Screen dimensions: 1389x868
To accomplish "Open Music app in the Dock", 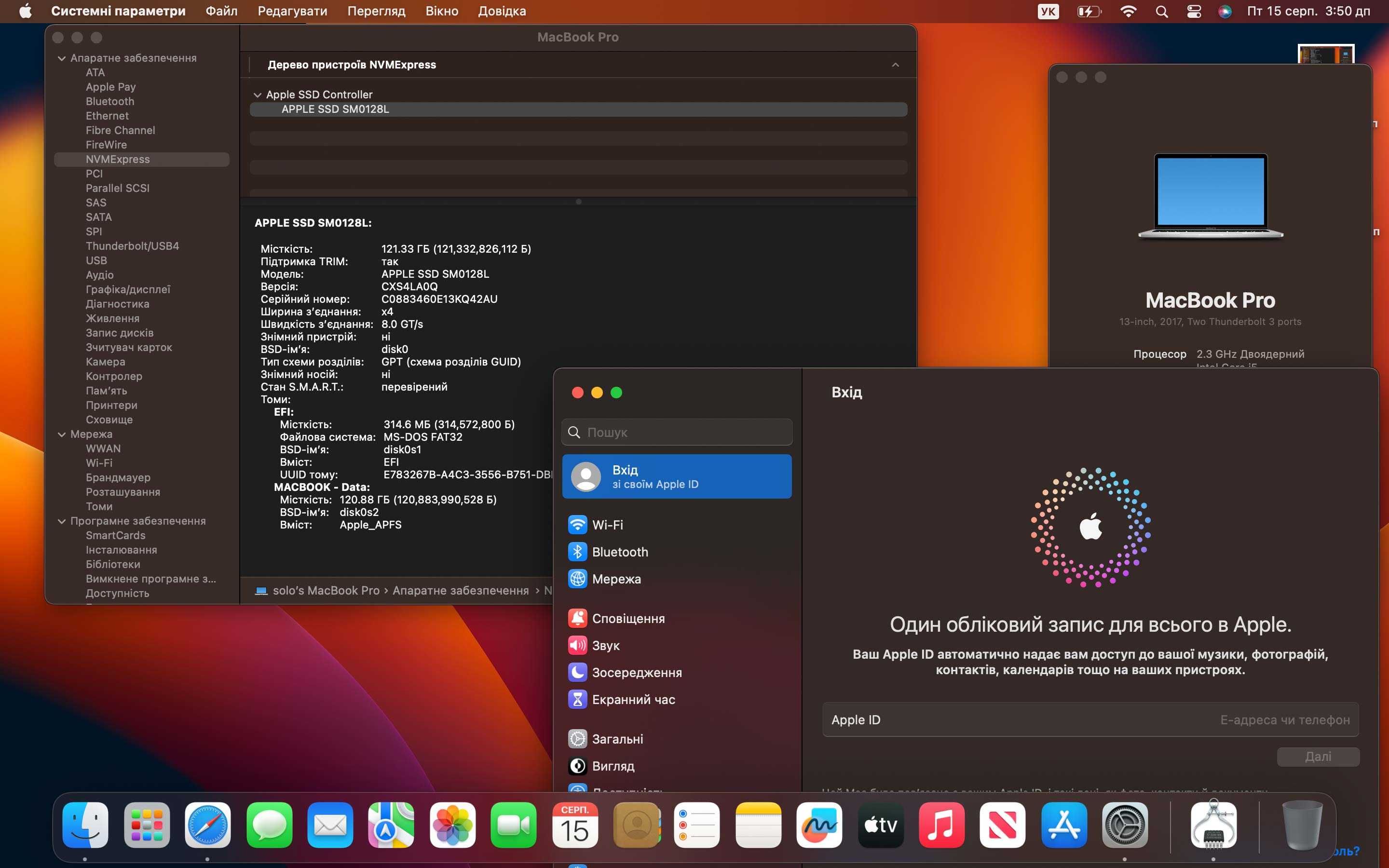I will tap(941, 825).
